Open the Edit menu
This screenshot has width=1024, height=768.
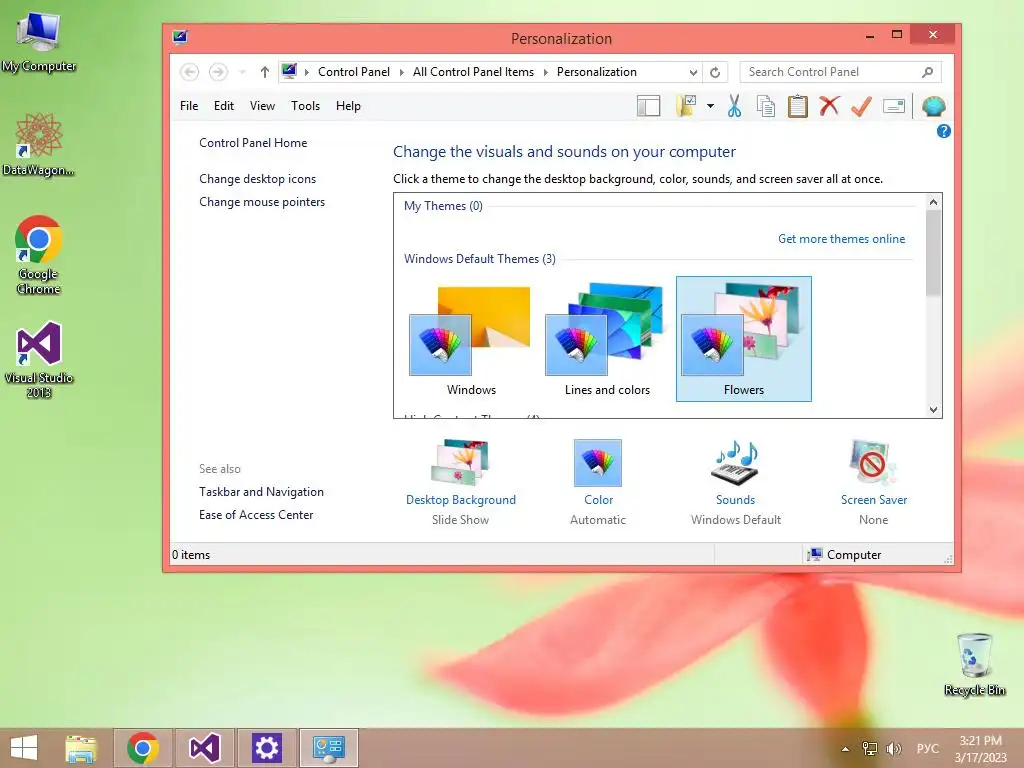coord(223,106)
